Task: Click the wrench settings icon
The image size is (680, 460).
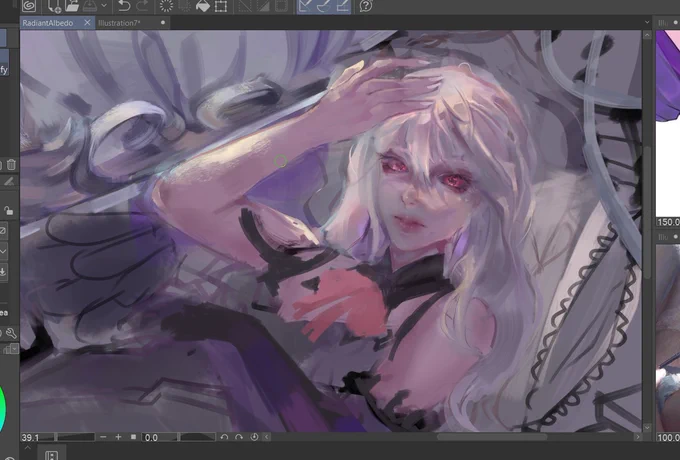Action: [11, 333]
